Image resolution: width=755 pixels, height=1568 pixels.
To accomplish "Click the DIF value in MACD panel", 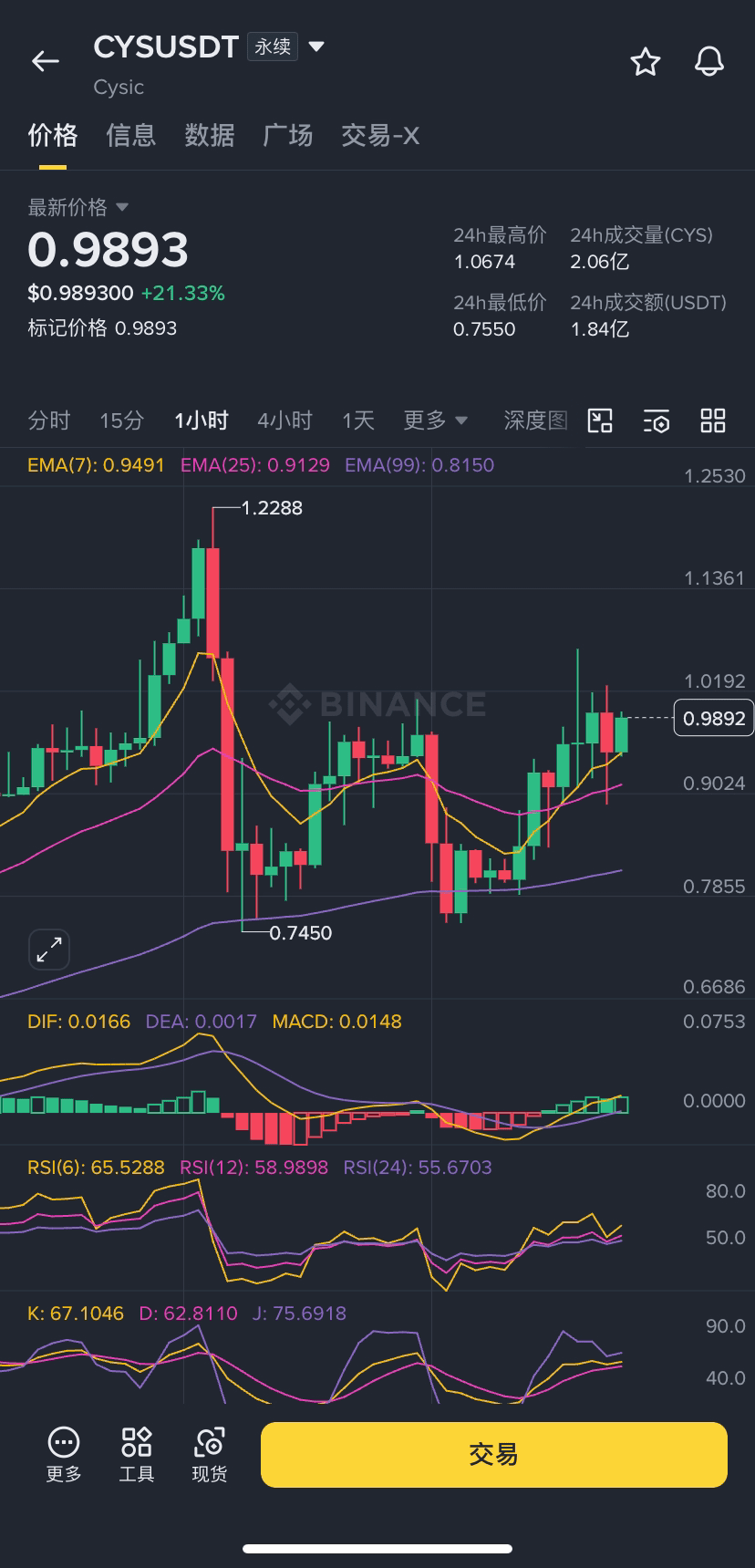I will point(78,1022).
